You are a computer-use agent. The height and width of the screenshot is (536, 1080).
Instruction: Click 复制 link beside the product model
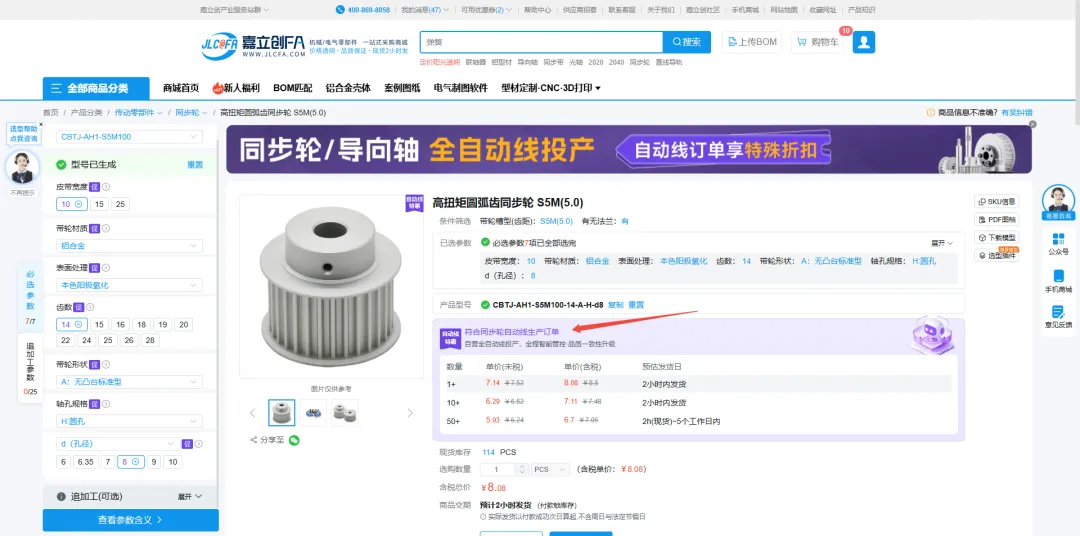coord(615,304)
